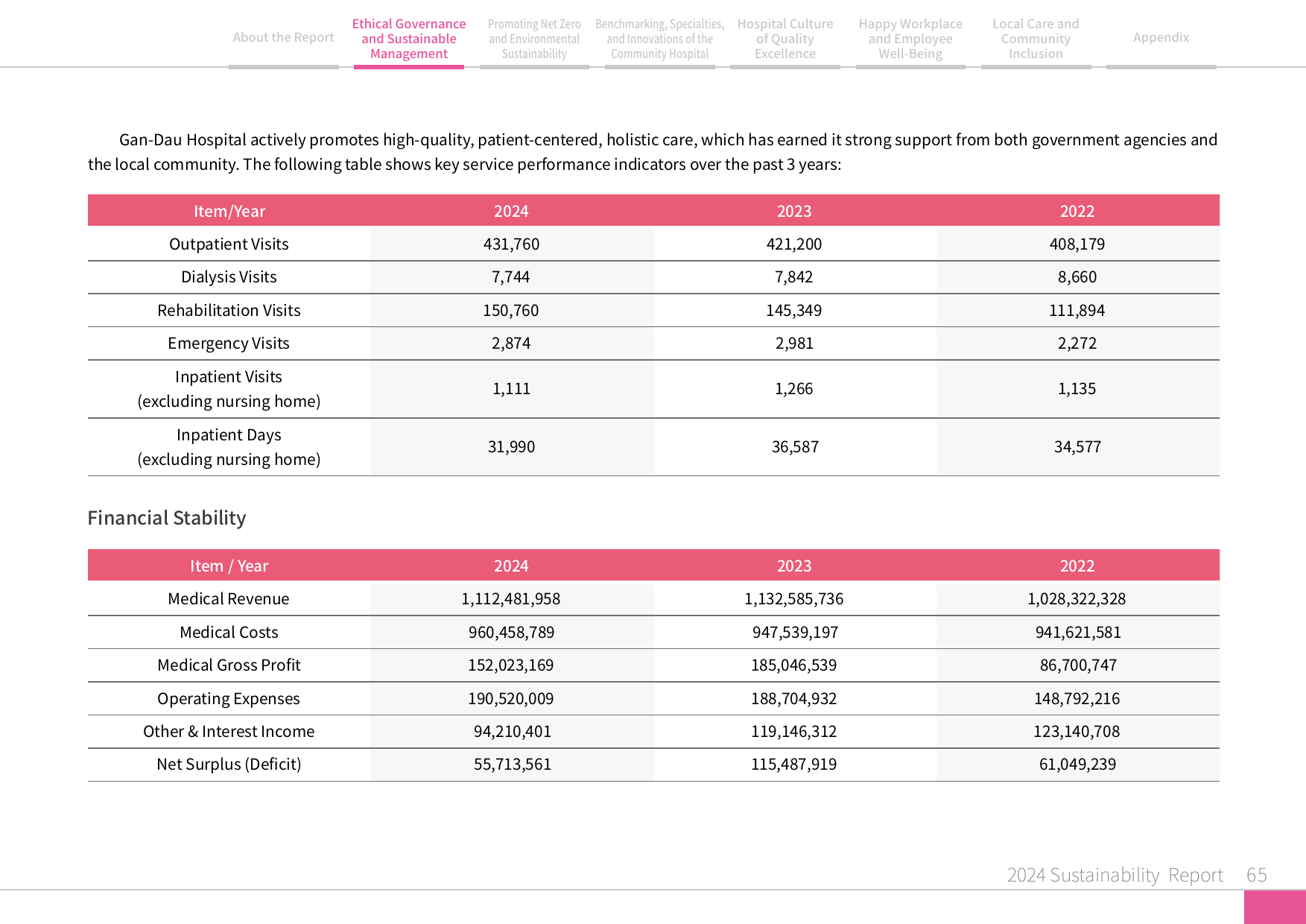The width and height of the screenshot is (1306, 924).
Task: Select the 421,200 outpatient value
Action: click(794, 244)
